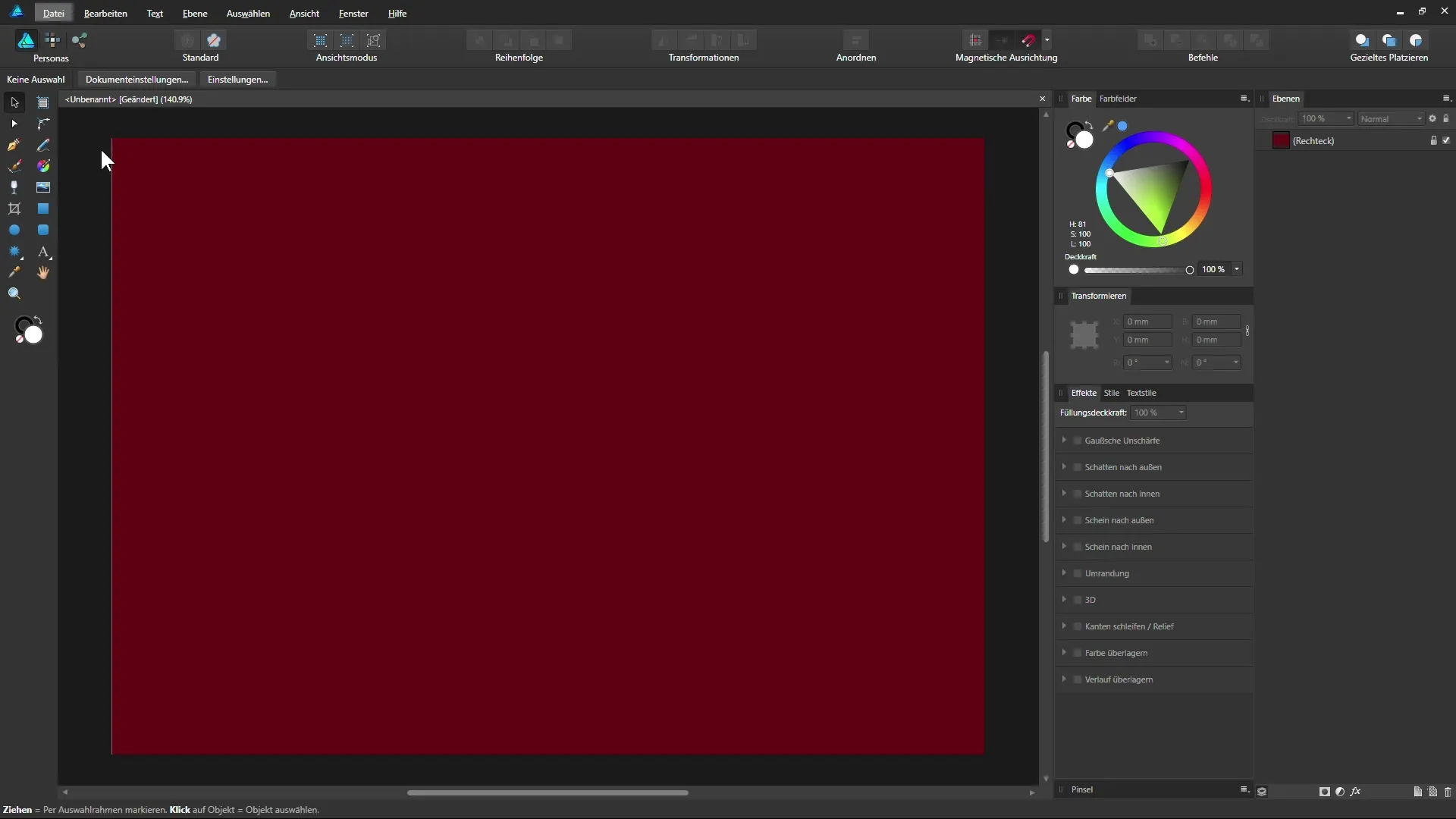Toggle visibility checkbox of Rechteck layer

(1446, 141)
